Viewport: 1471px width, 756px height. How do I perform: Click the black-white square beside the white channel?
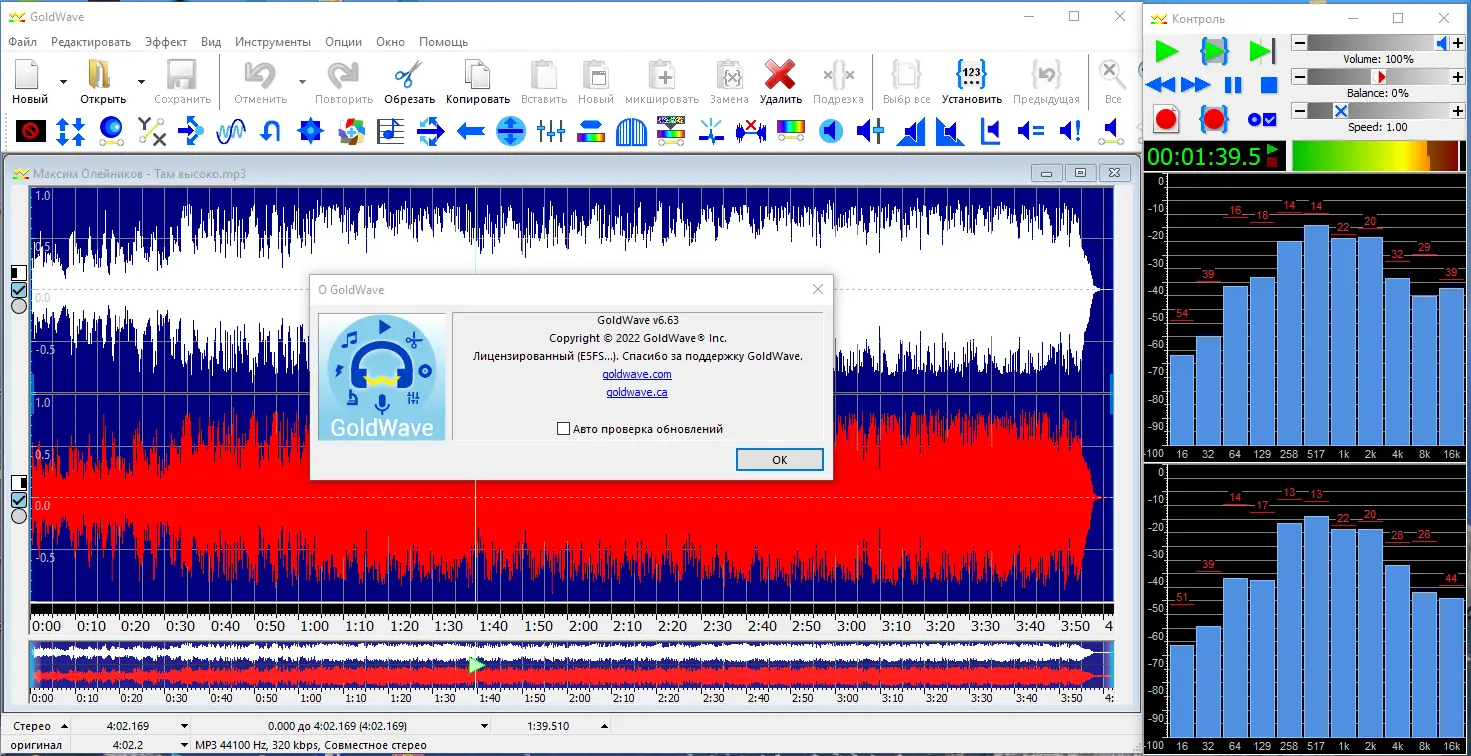pos(18,273)
